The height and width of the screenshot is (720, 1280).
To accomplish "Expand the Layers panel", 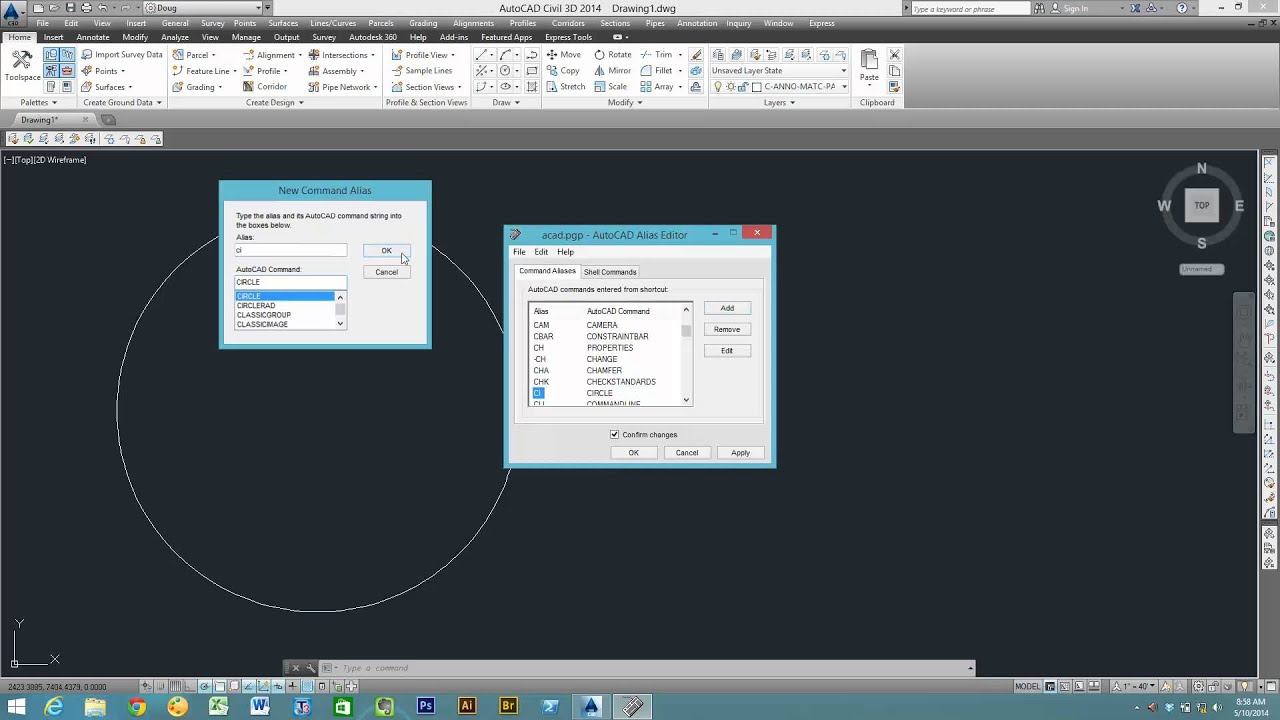I will click(x=779, y=102).
